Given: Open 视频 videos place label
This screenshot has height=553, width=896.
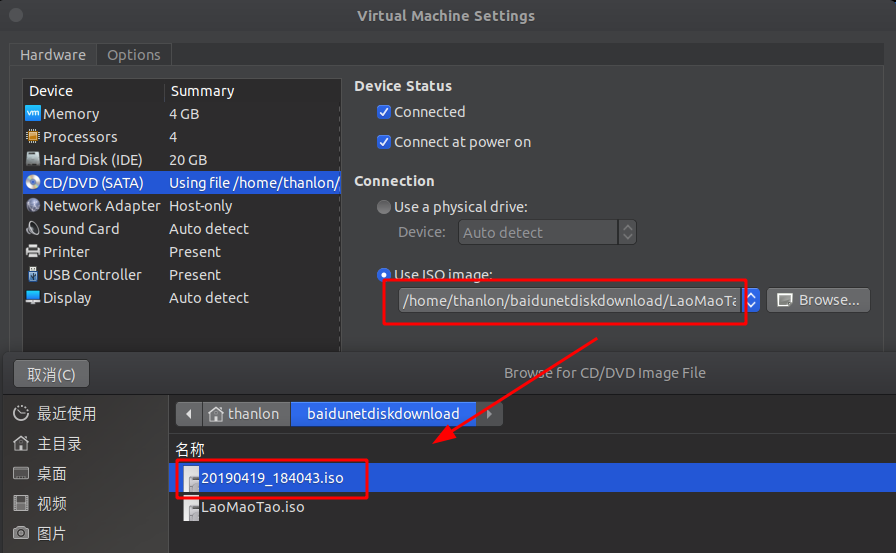Looking at the screenshot, I should point(51,504).
